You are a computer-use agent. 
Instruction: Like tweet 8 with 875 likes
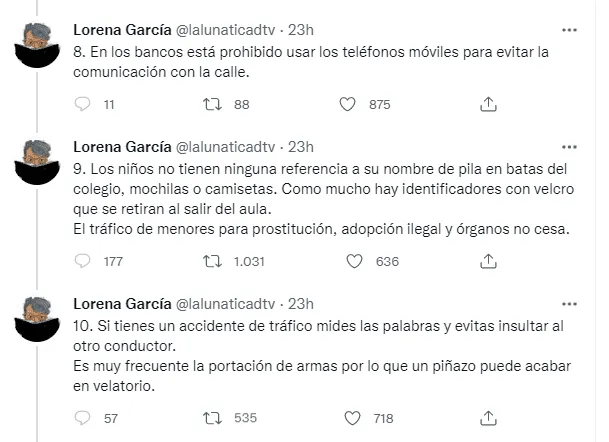point(348,104)
